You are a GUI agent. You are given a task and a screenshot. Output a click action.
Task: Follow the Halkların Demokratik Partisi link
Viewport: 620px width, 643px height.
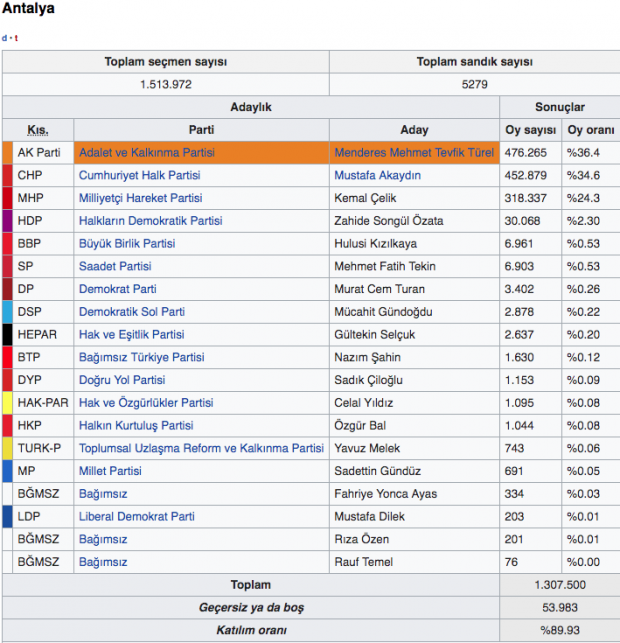[150, 221]
